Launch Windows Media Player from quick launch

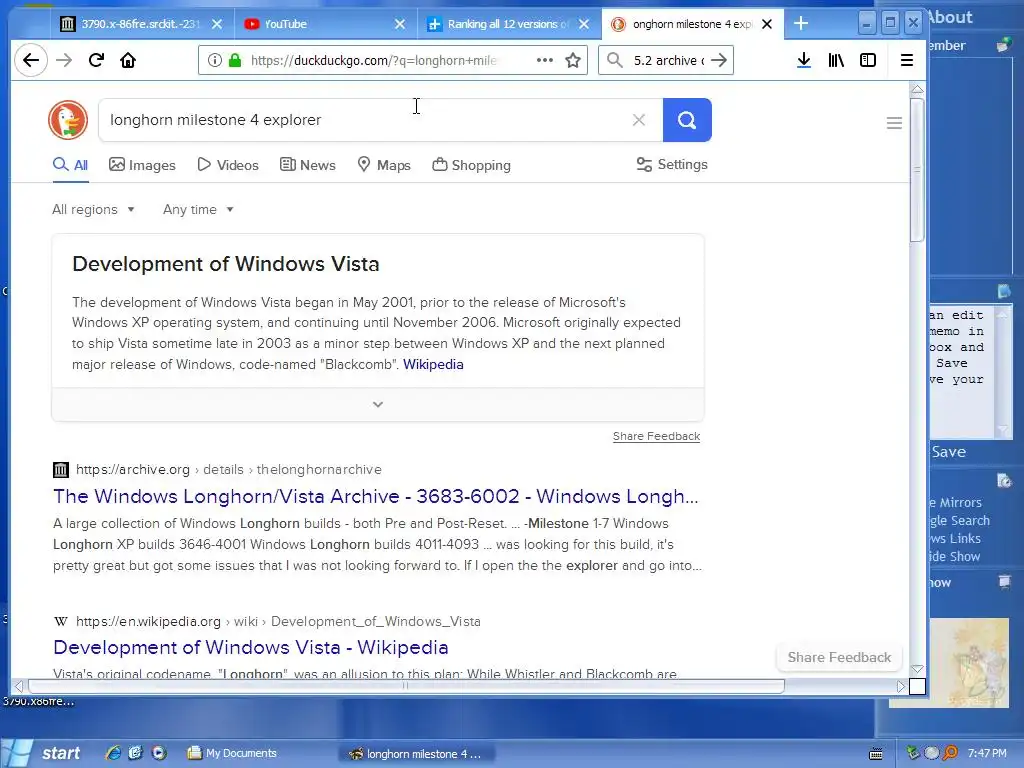click(159, 753)
